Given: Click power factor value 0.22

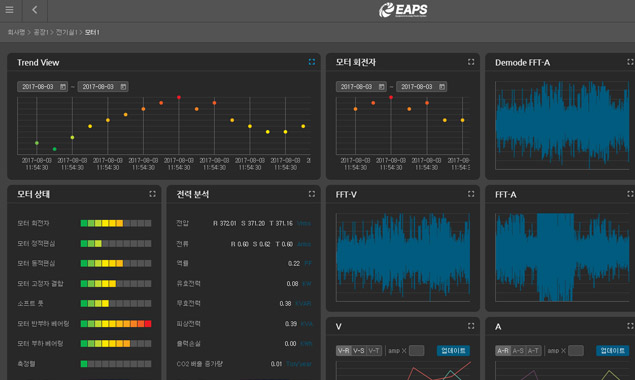Looking at the screenshot, I should click(294, 263).
